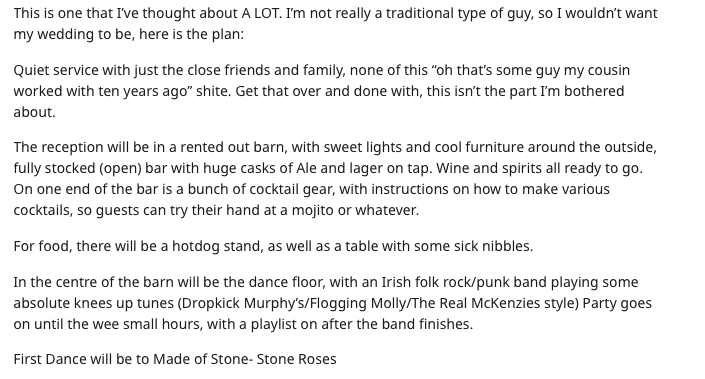Click the standalone word "about."
This screenshot has height=379, width=705.
pos(35,112)
